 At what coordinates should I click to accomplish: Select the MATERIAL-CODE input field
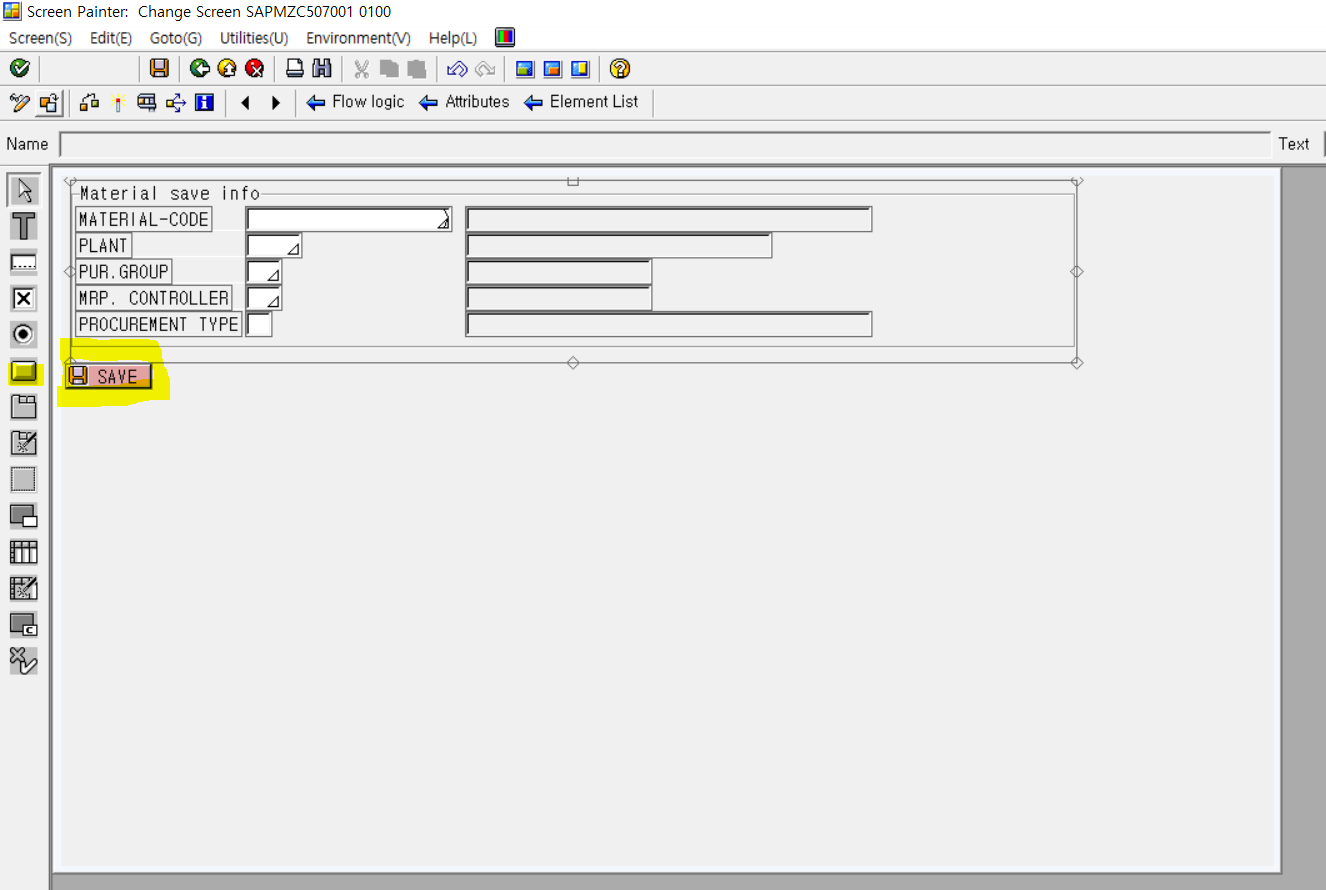[349, 219]
